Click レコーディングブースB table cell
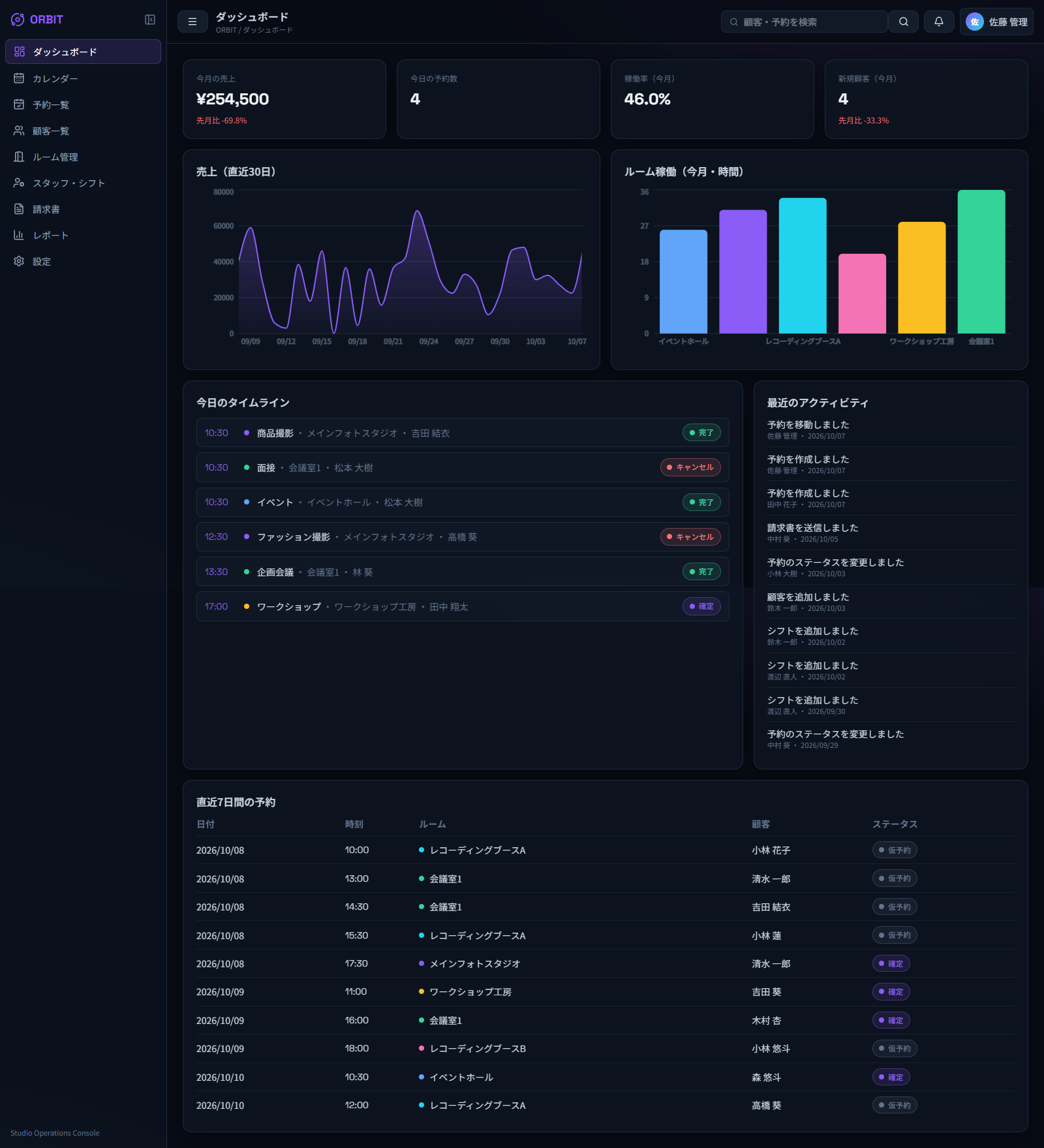 coord(478,1049)
